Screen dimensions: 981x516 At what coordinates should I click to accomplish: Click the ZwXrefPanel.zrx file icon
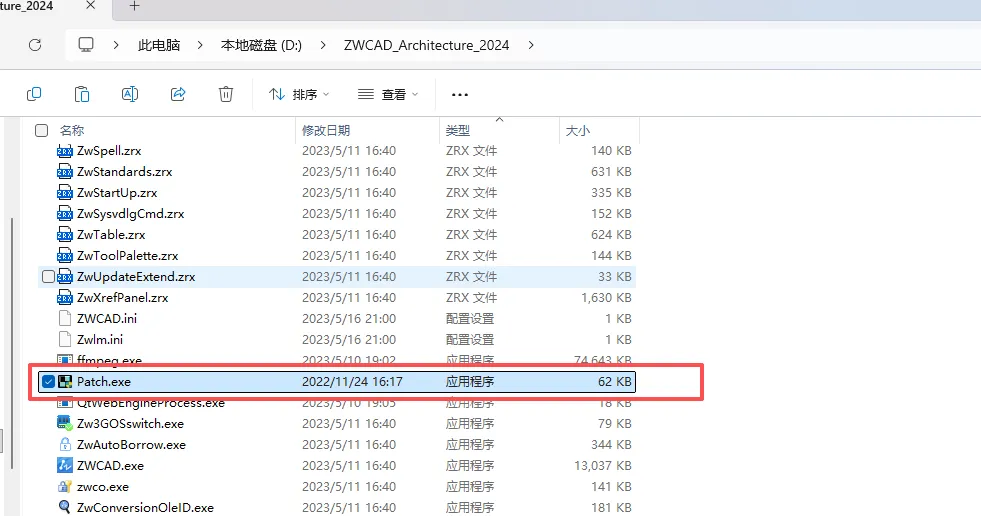pyautogui.click(x=65, y=297)
